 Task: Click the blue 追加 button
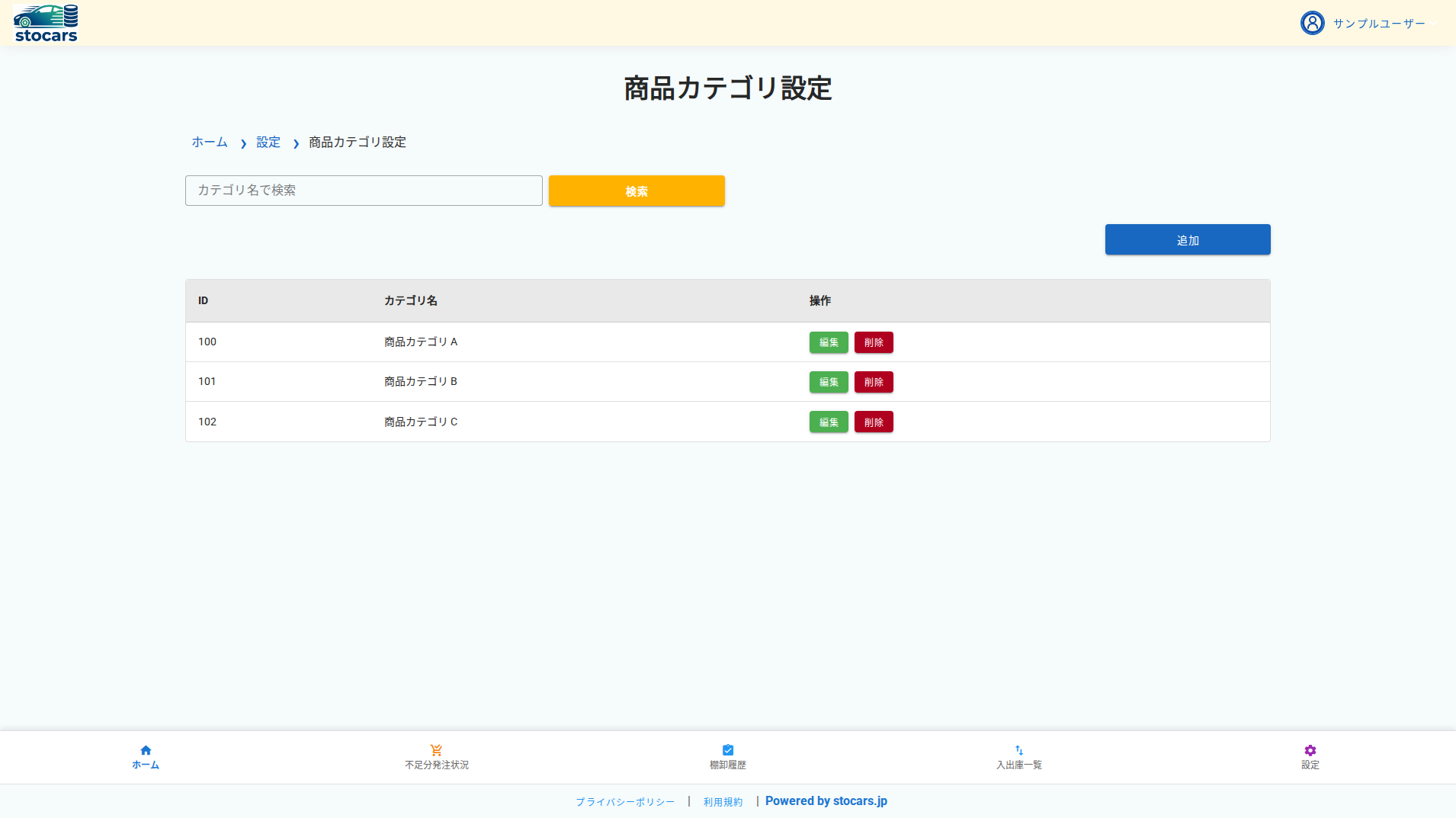1188,239
